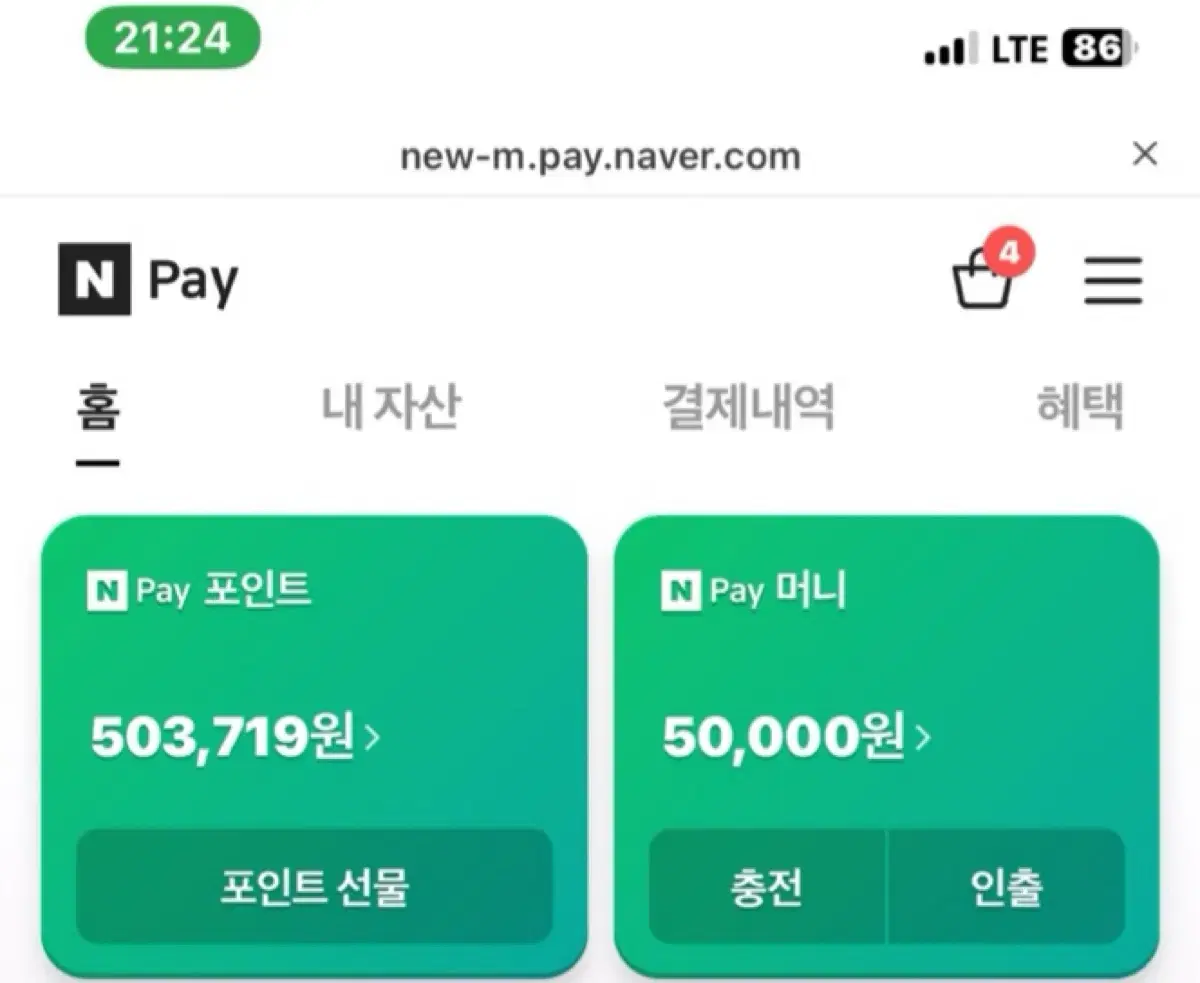This screenshot has height=983, width=1200.
Task: Click the 포인트 선물 button
Action: [x=314, y=886]
